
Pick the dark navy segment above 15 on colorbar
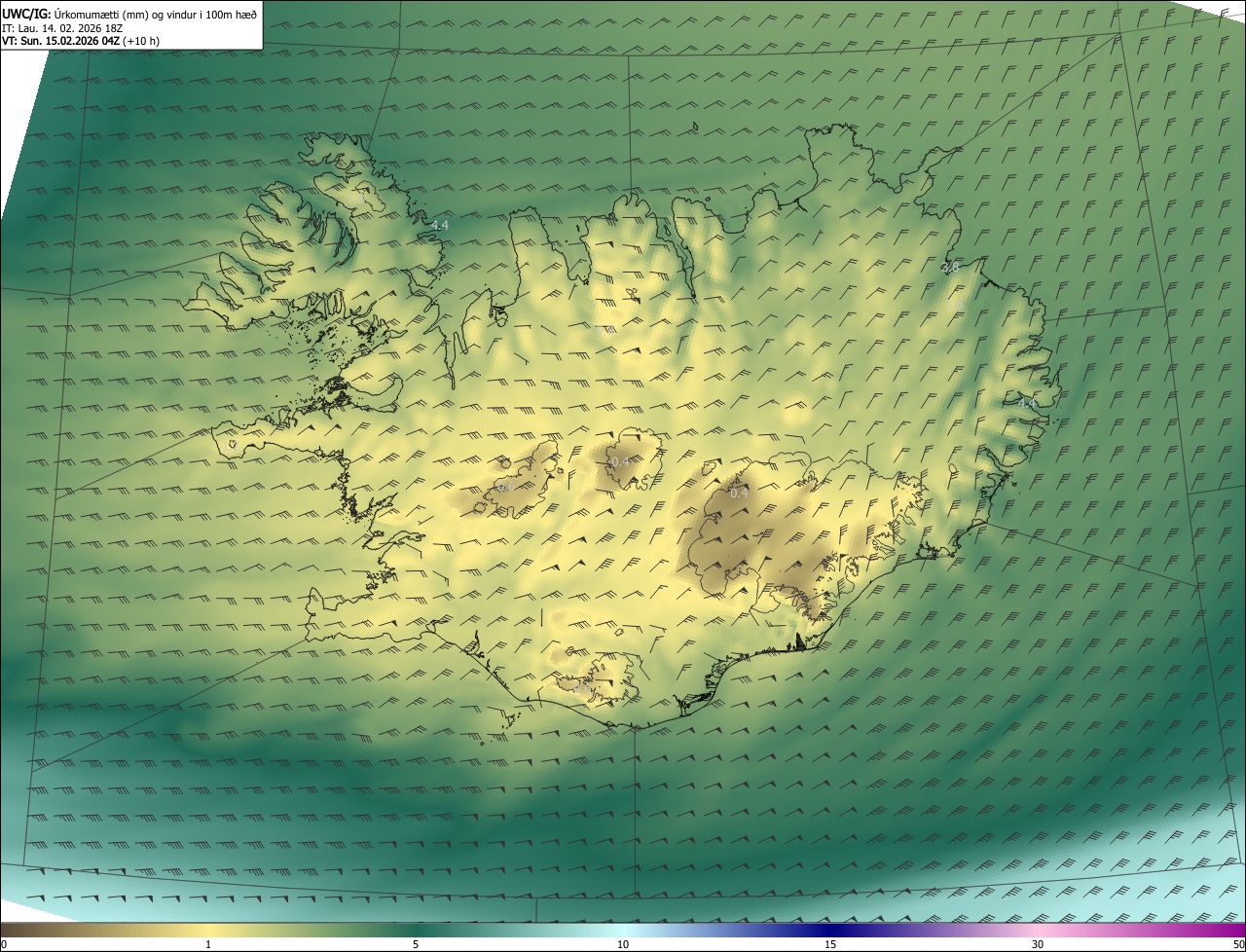830,931
